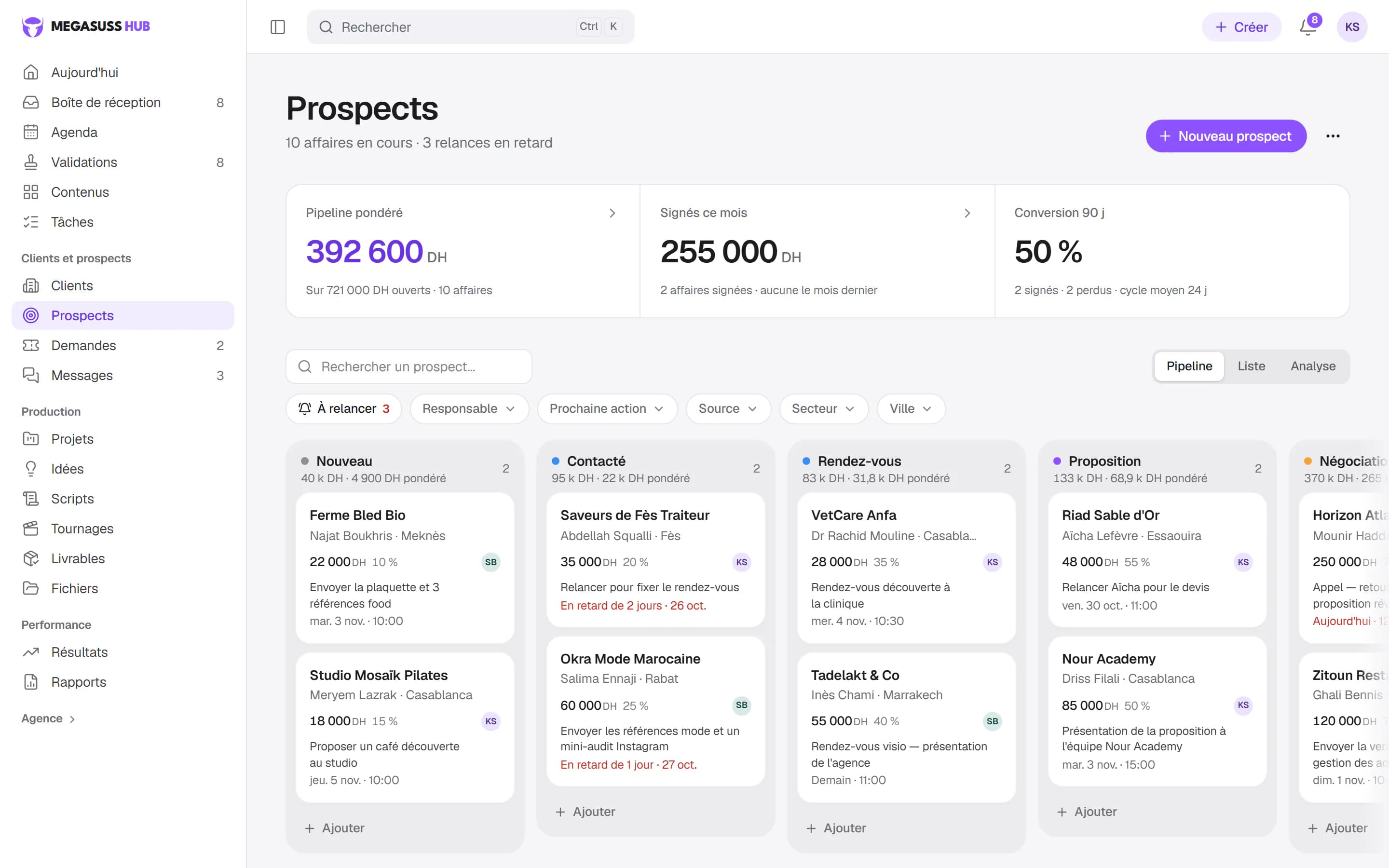Switch to the Pipeline view tab
The height and width of the screenshot is (868, 1389).
pyautogui.click(x=1189, y=366)
